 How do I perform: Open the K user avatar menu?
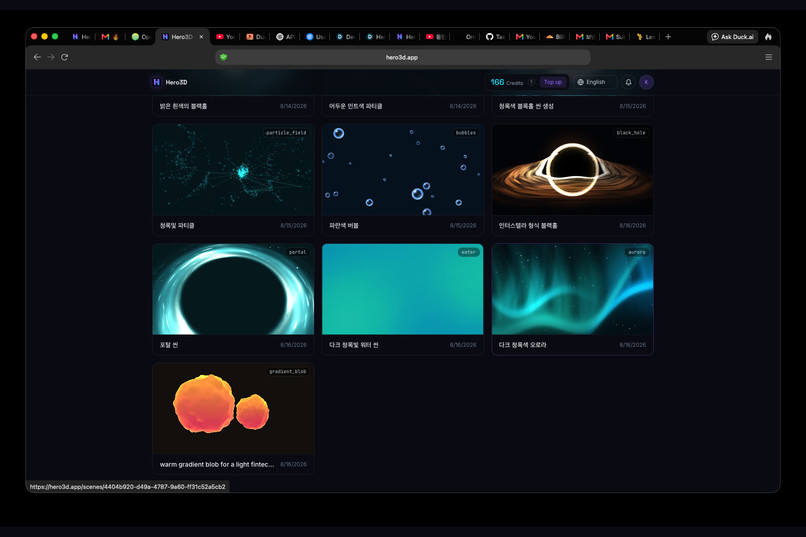pyautogui.click(x=646, y=82)
